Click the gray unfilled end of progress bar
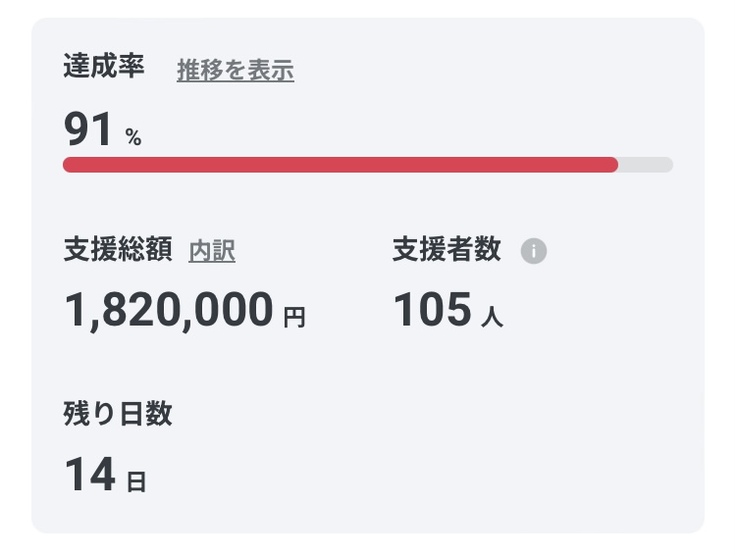This screenshot has width=736, height=555. point(646,165)
